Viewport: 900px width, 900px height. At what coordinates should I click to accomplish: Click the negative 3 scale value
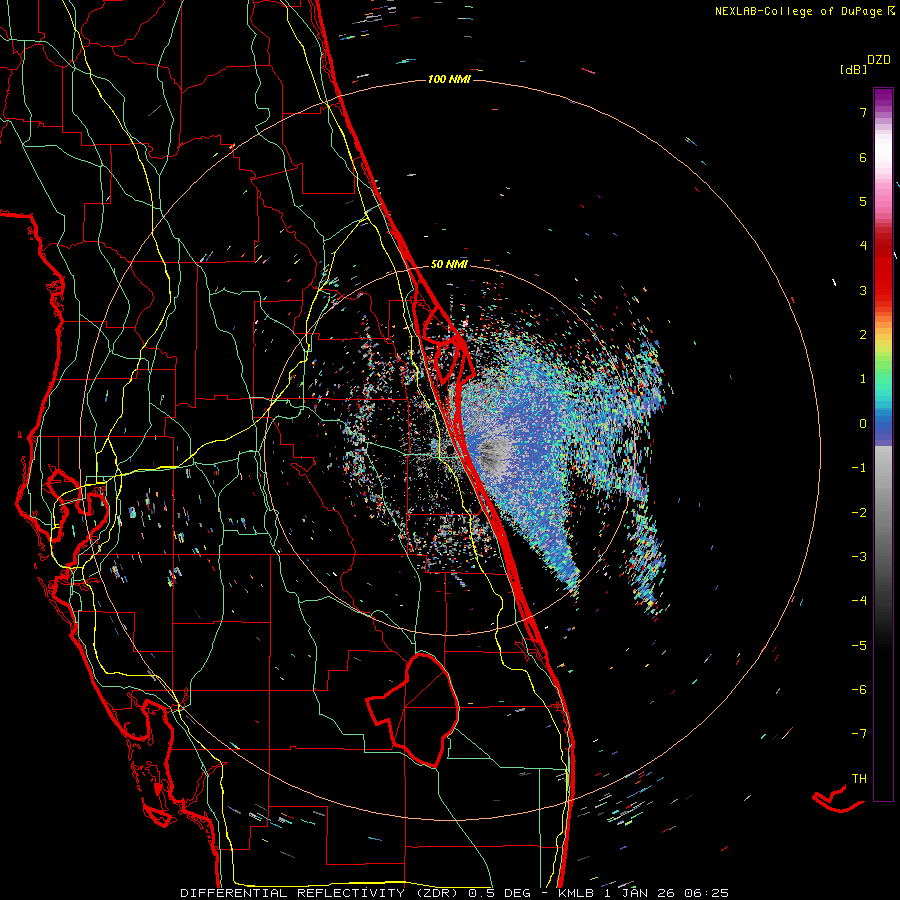(859, 556)
